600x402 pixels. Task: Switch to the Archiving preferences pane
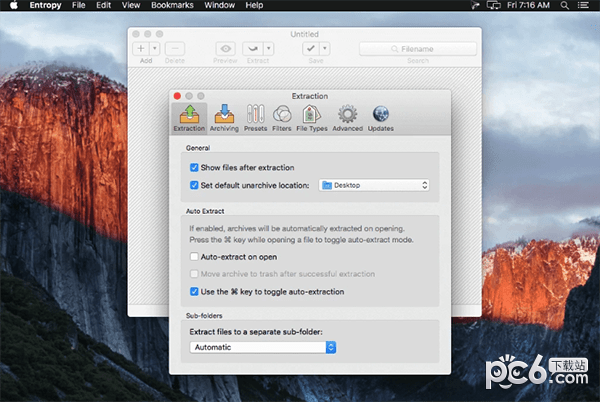coord(224,118)
